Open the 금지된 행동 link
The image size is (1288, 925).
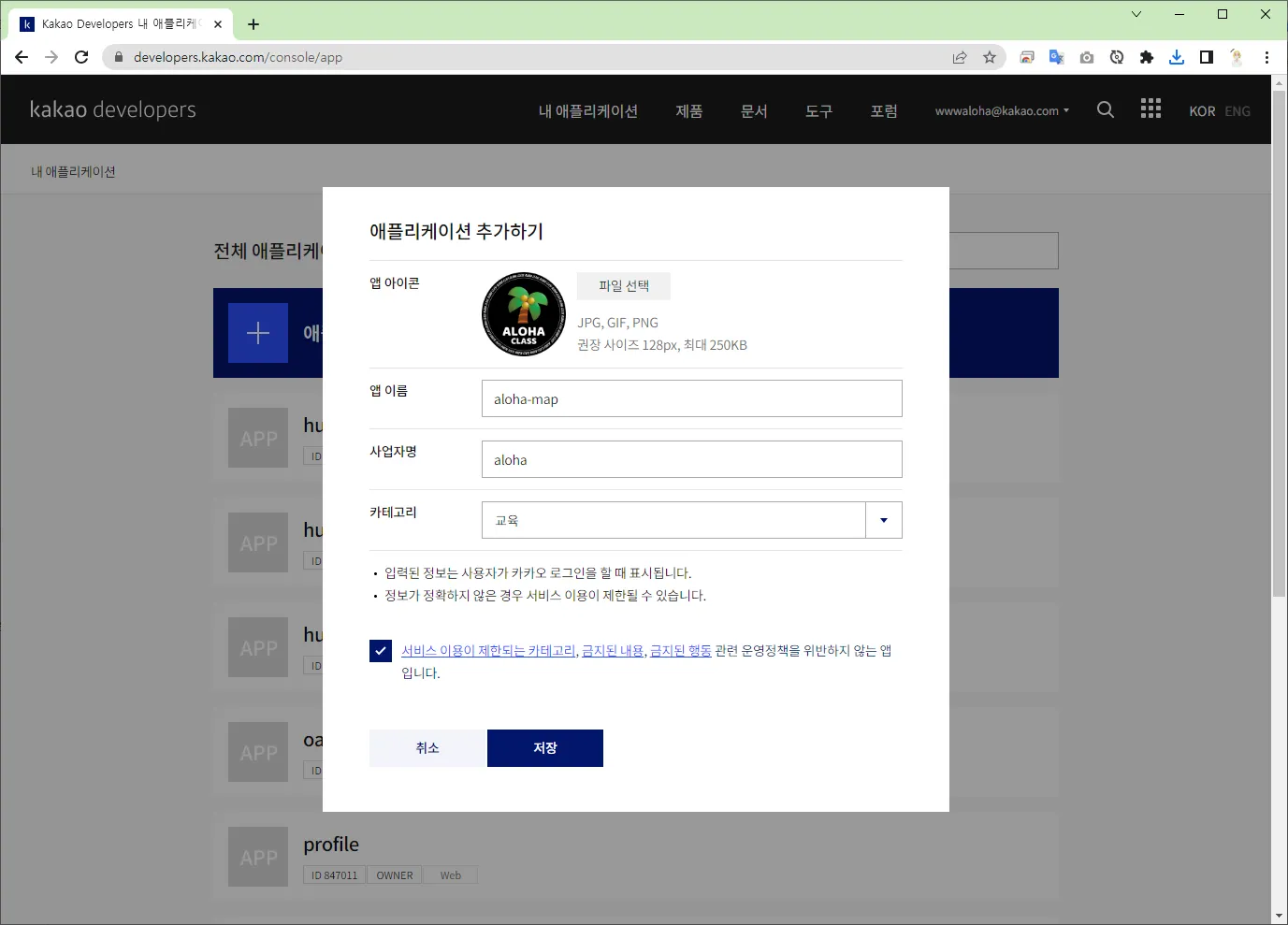tap(681, 651)
